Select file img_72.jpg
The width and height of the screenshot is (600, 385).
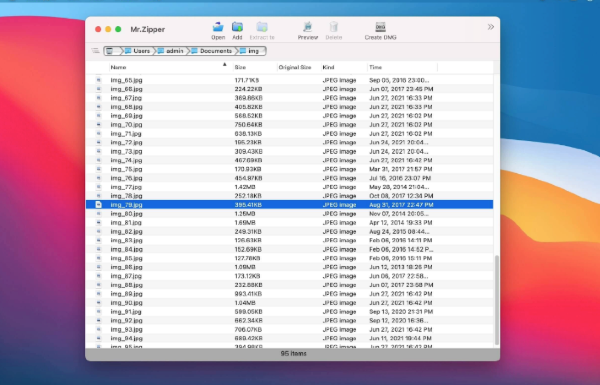point(289,142)
